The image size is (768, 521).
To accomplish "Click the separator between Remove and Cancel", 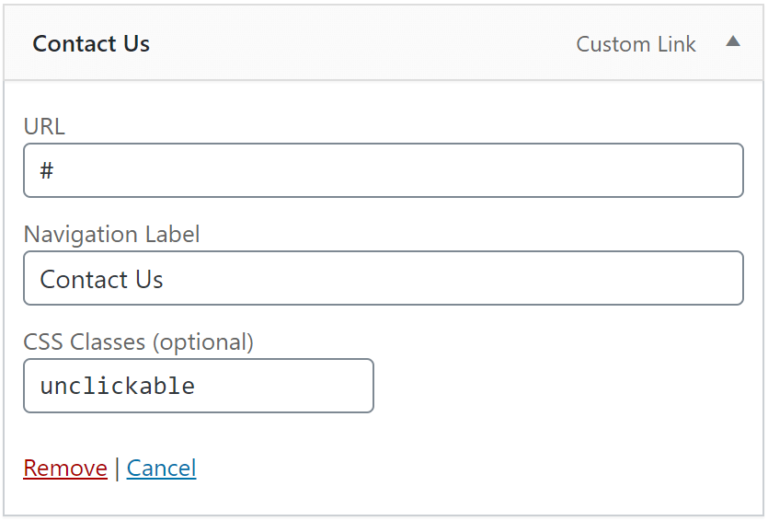I will point(117,469).
